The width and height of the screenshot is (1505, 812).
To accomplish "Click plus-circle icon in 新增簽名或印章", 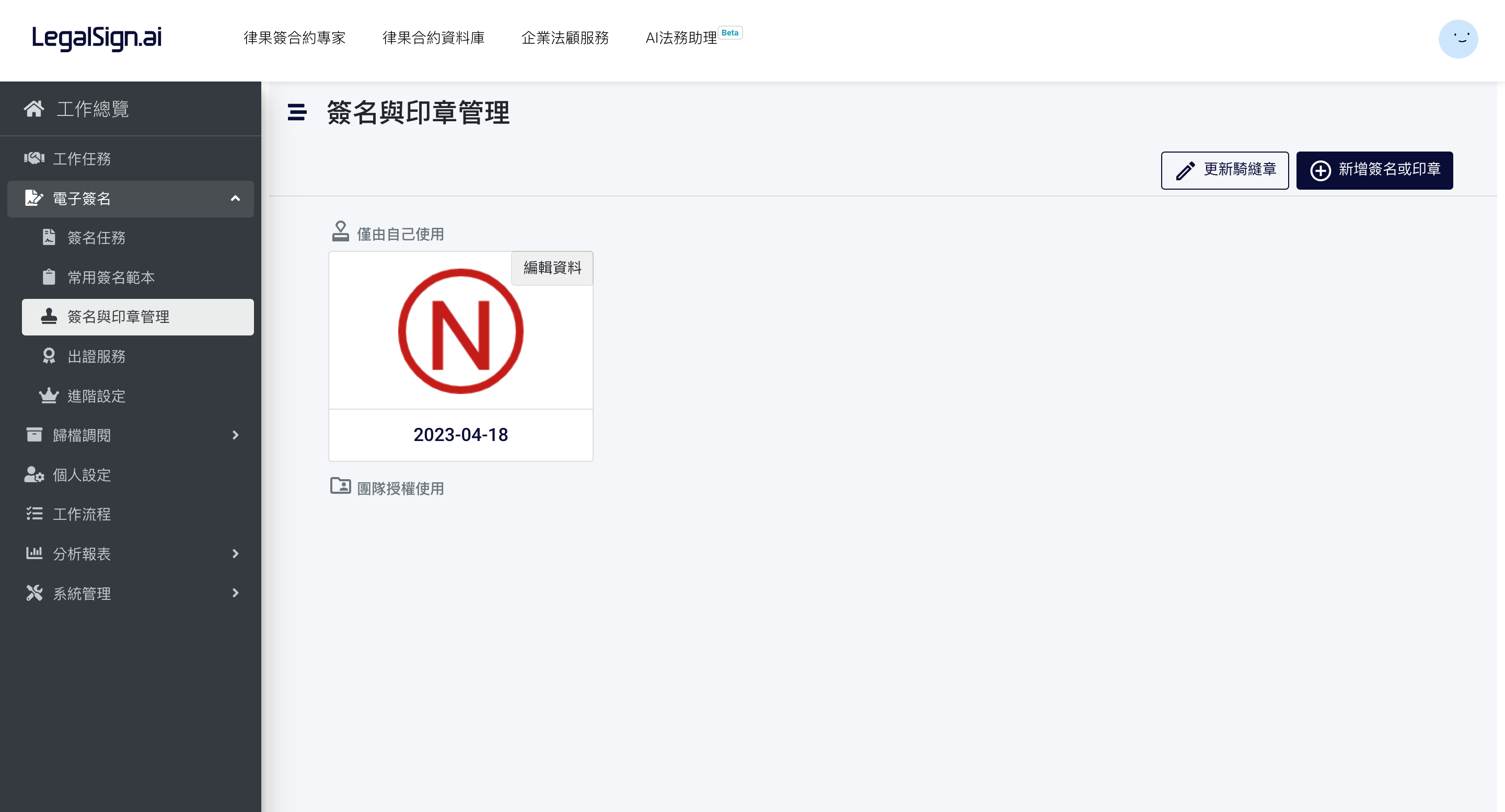I will point(1321,170).
